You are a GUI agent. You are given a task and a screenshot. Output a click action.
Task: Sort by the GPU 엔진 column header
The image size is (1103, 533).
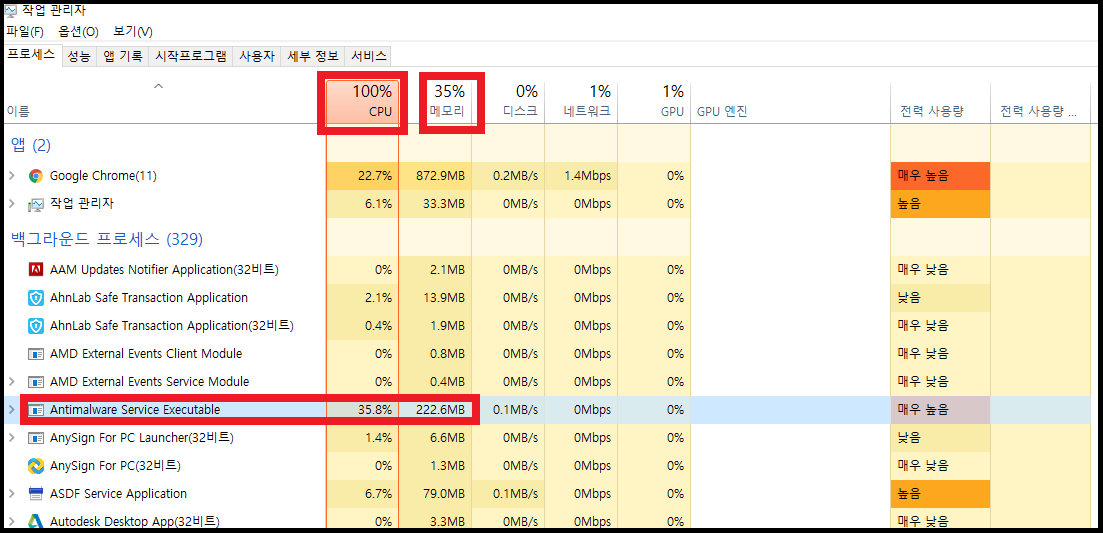coord(791,101)
